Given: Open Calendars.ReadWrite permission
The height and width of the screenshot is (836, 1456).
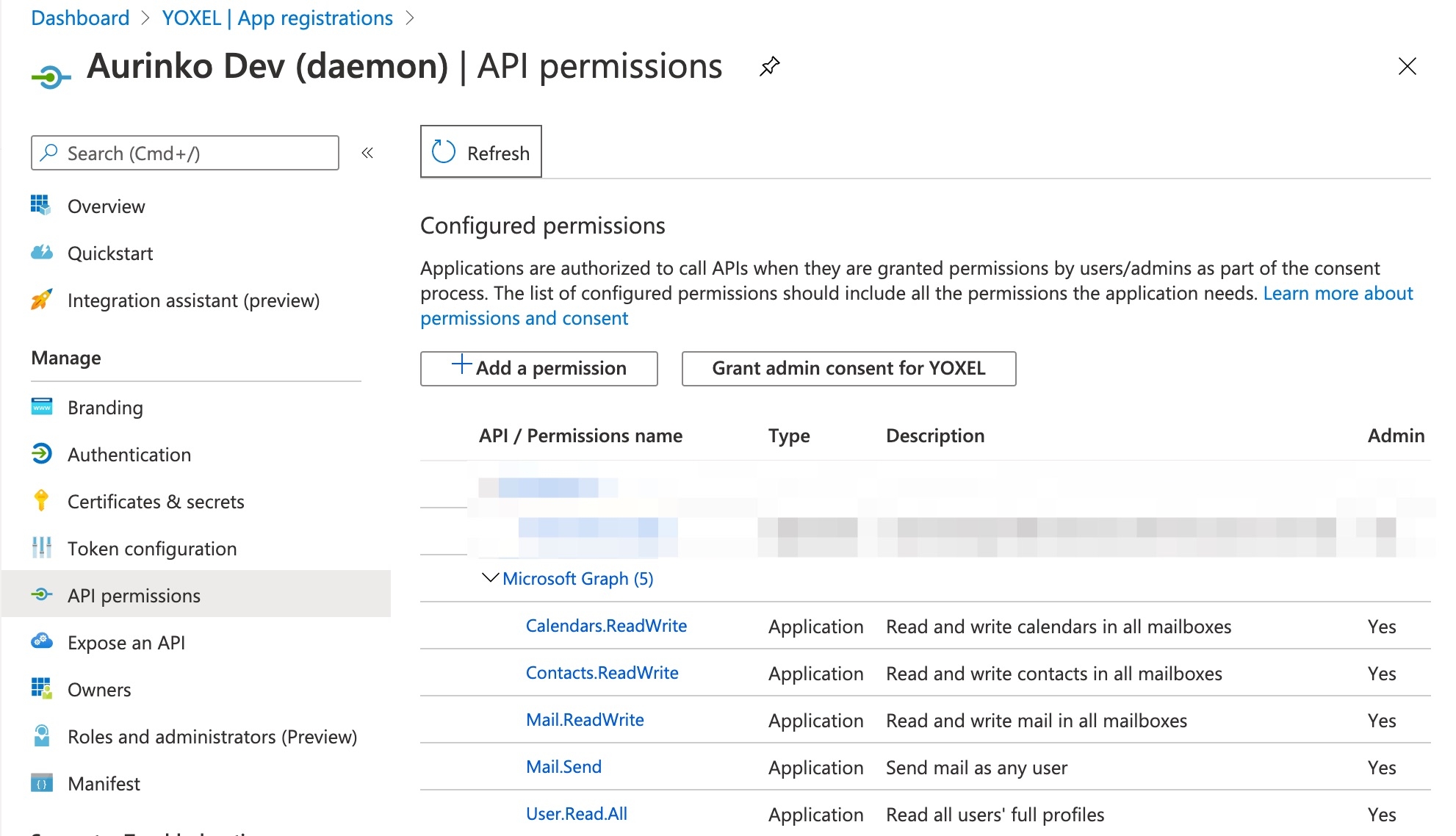Looking at the screenshot, I should (x=606, y=626).
